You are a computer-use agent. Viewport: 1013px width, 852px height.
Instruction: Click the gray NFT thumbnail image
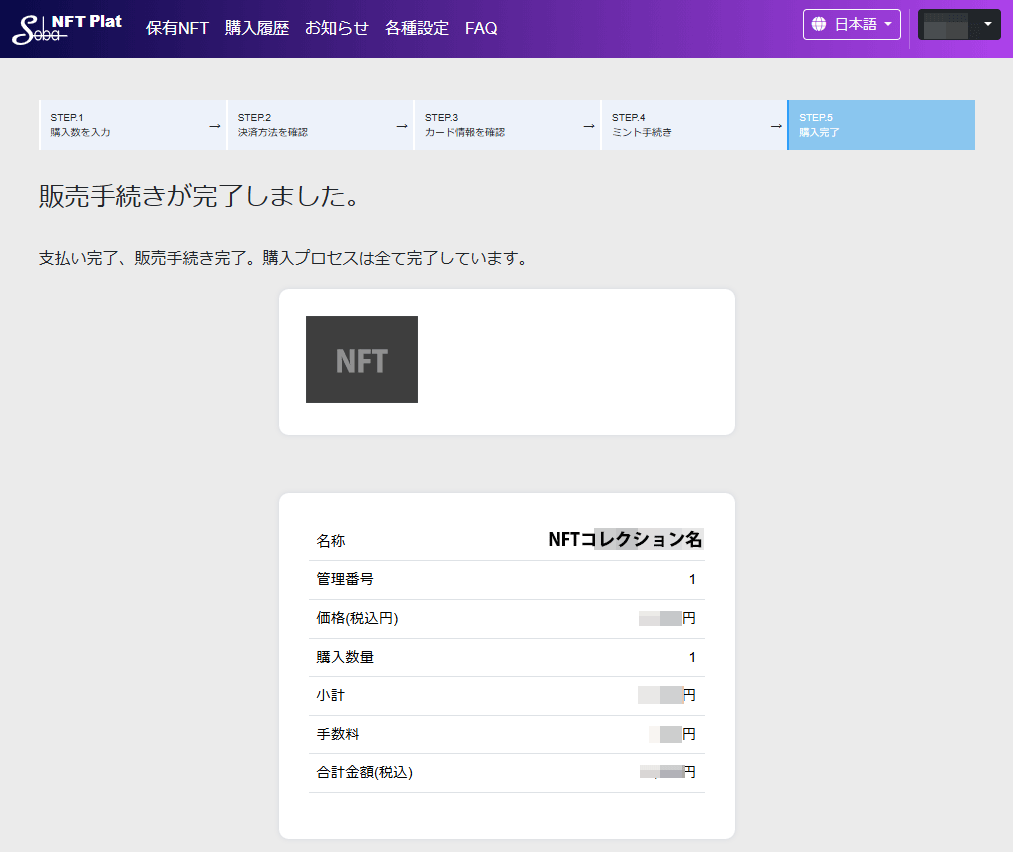pos(362,360)
